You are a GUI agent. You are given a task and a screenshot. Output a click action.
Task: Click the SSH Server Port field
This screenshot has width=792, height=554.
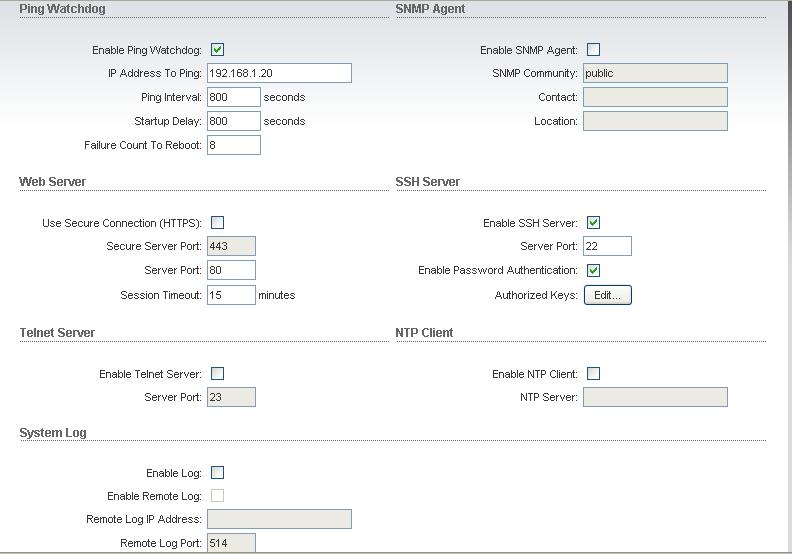tap(607, 246)
